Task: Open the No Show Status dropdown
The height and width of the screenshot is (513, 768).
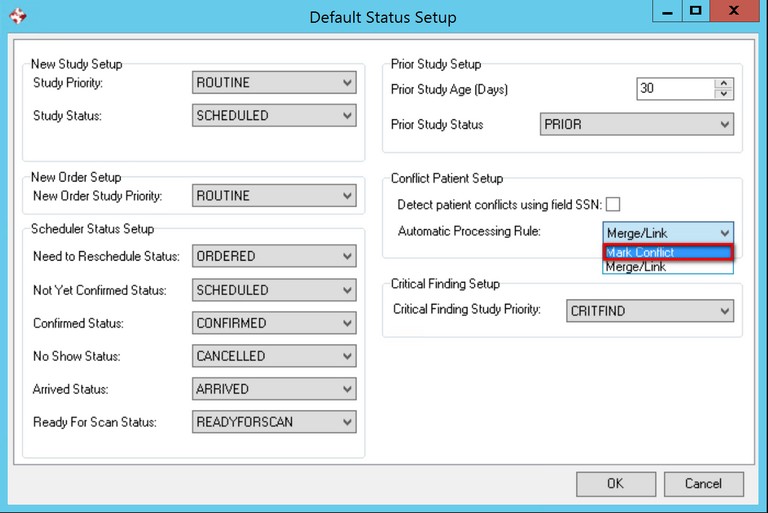Action: coord(274,356)
